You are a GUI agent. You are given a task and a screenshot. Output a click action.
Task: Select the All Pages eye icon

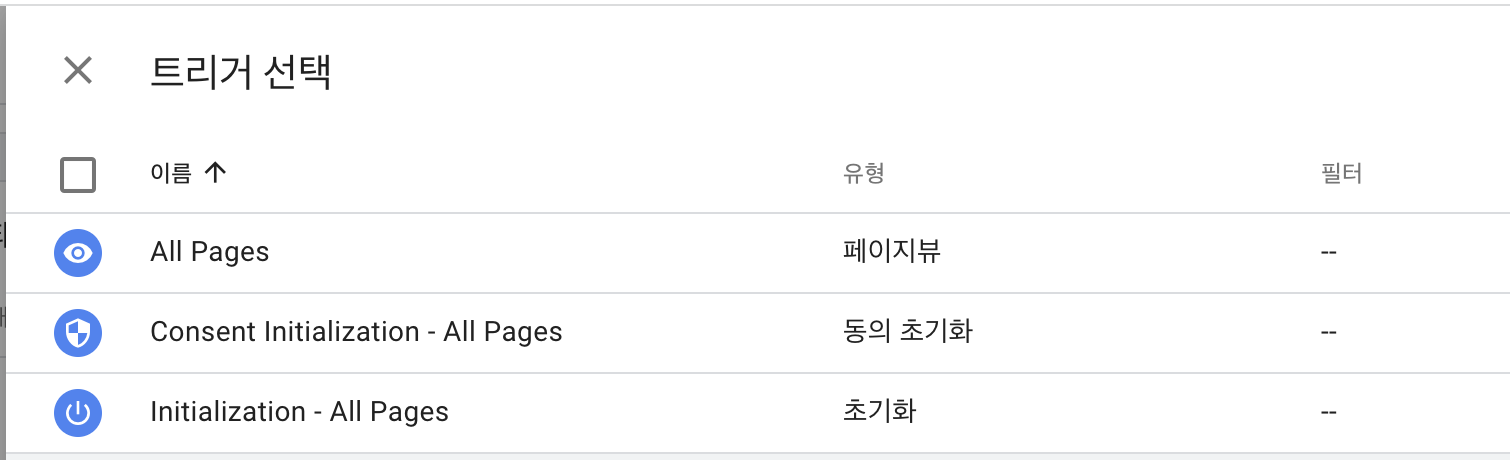pyautogui.click(x=78, y=253)
